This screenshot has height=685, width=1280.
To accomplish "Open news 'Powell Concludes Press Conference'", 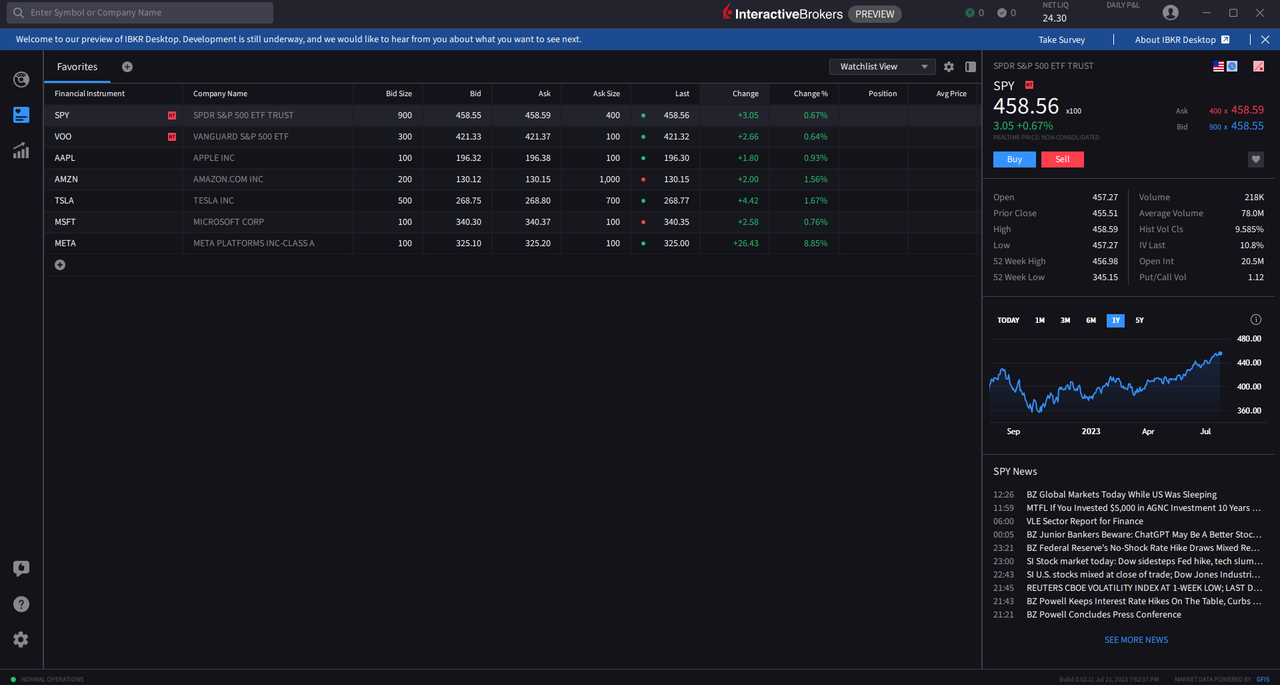I will tap(1104, 615).
